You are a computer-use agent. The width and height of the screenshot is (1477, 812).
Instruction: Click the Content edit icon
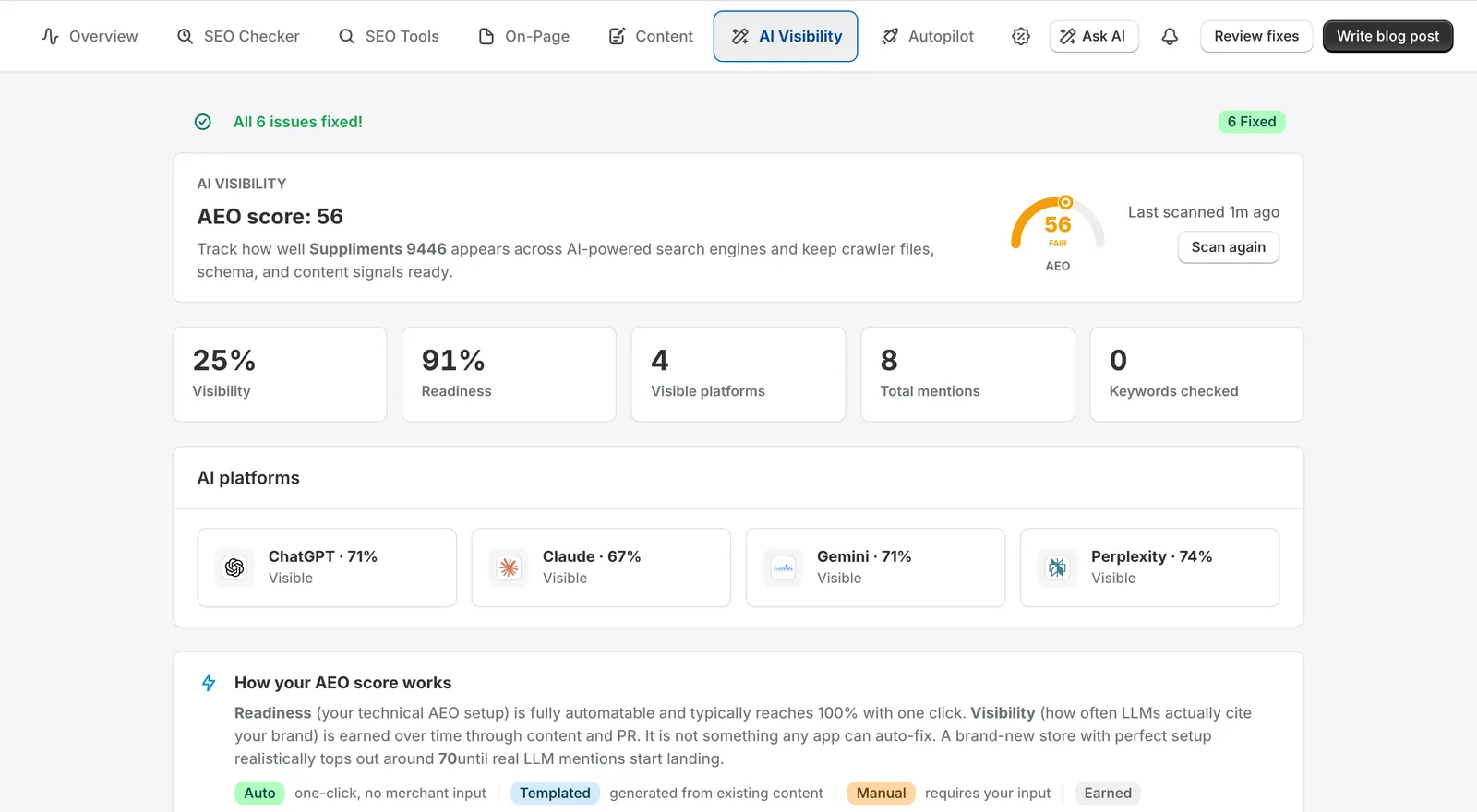[617, 36]
